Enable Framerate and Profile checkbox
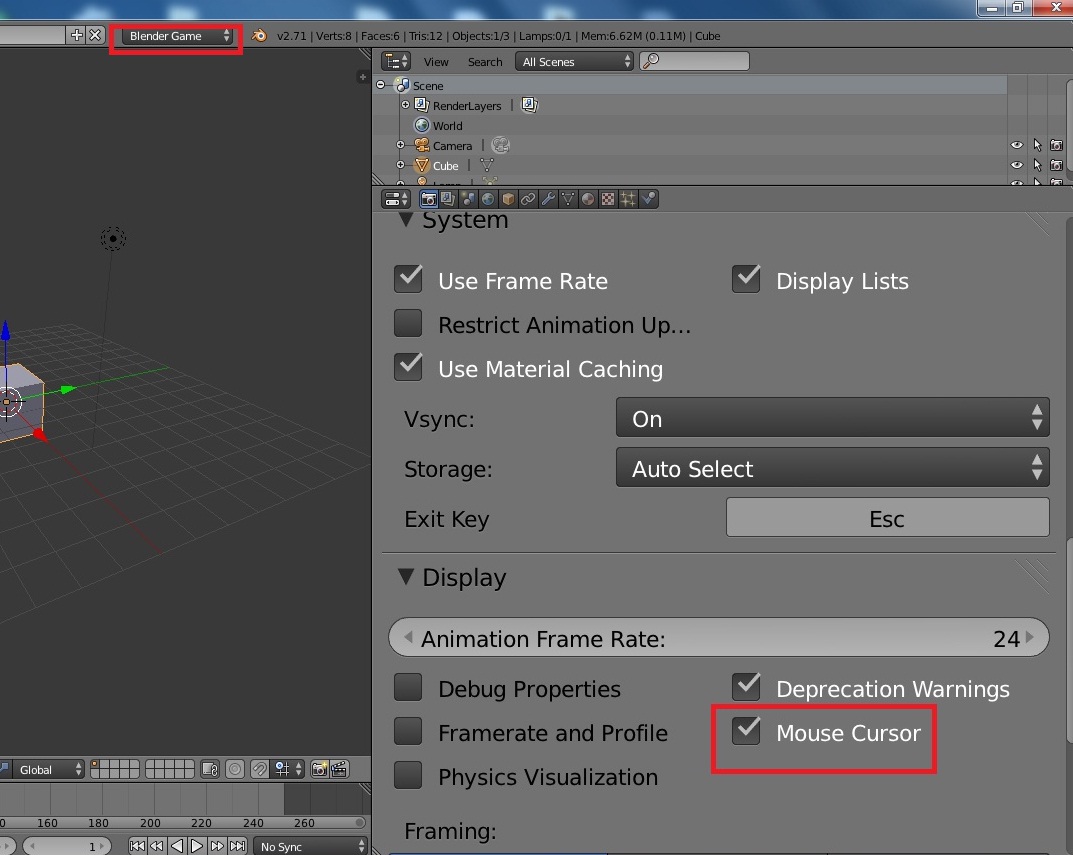The width and height of the screenshot is (1073, 855). 408,731
